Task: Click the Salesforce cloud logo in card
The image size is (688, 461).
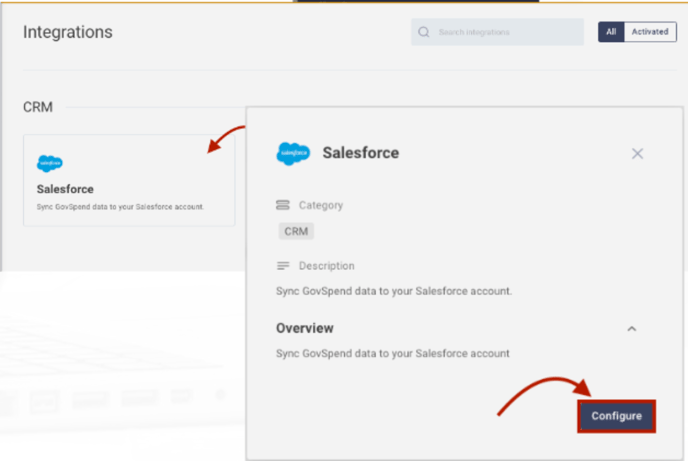Action: (50, 163)
